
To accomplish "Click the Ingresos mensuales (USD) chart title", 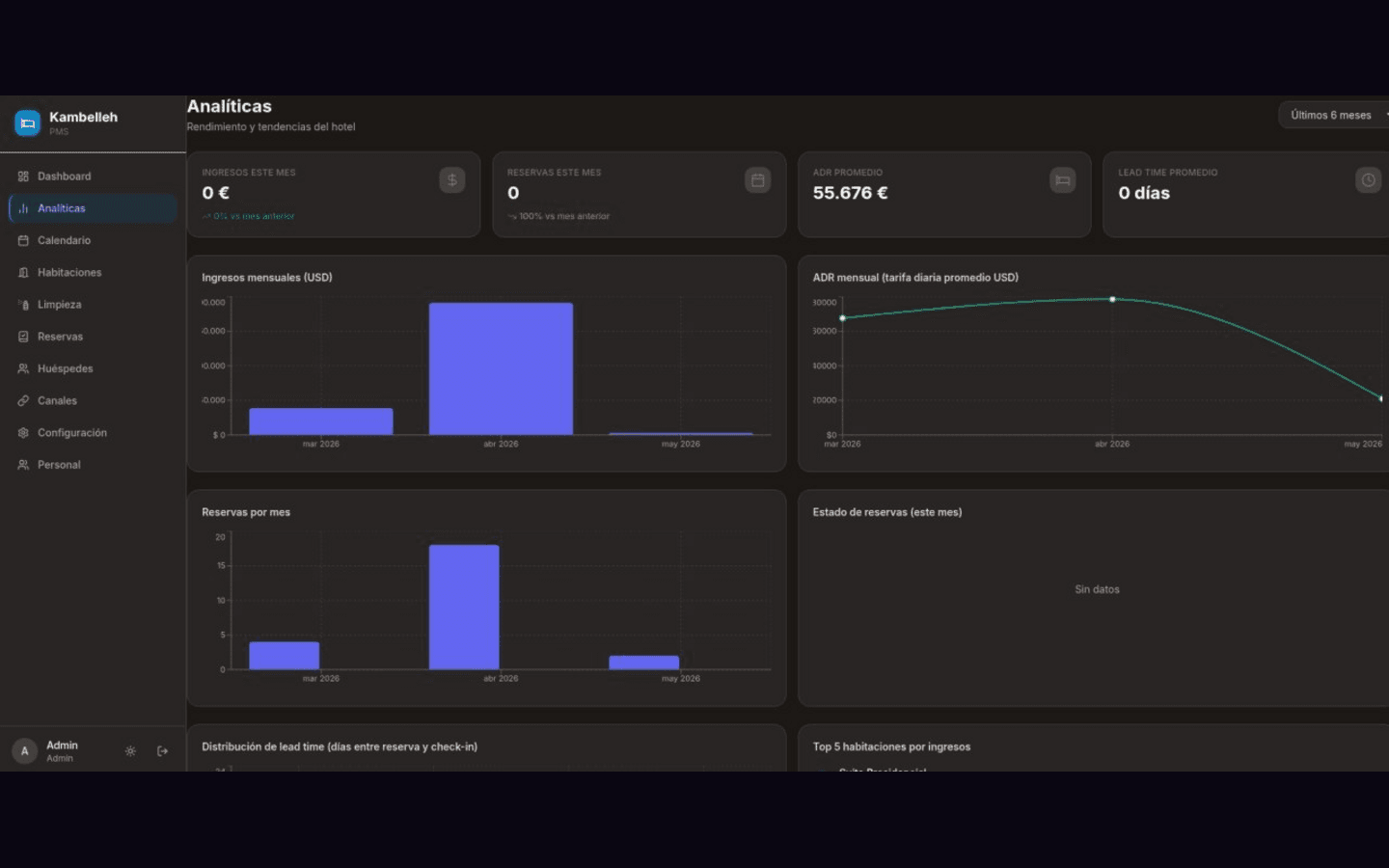I will point(267,278).
